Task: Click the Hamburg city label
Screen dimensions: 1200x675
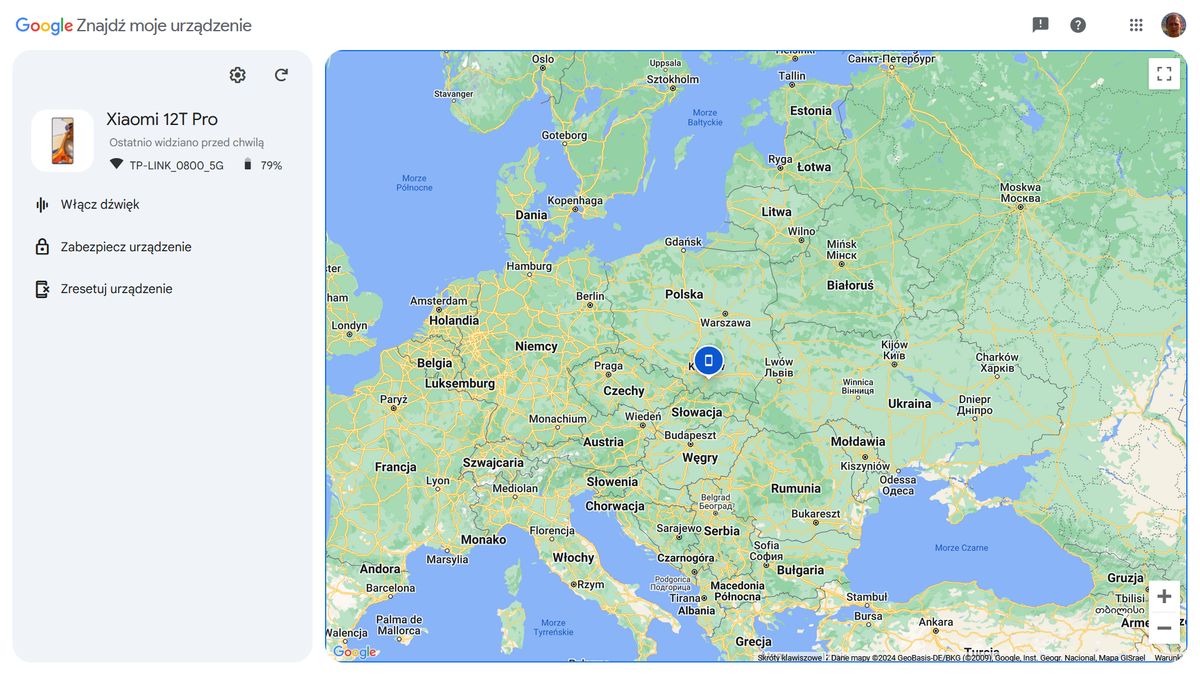Action: [x=529, y=267]
